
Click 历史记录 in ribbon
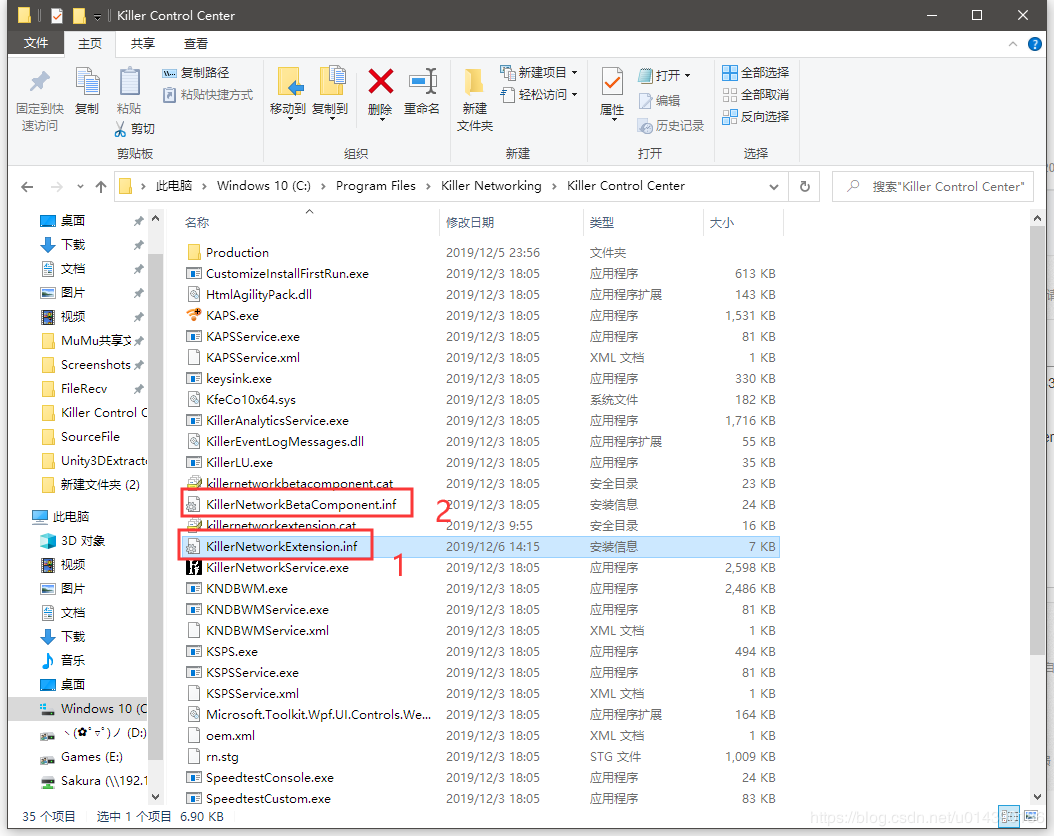point(671,126)
